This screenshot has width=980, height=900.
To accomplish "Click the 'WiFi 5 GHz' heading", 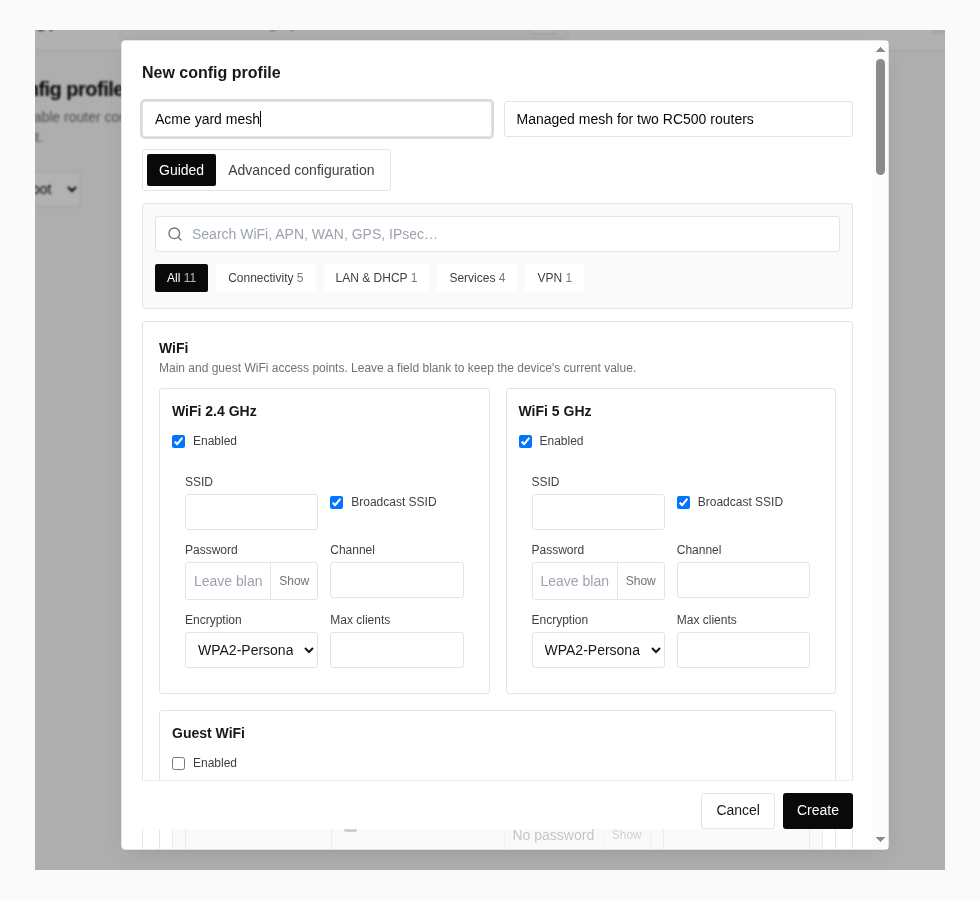I will [x=555, y=411].
